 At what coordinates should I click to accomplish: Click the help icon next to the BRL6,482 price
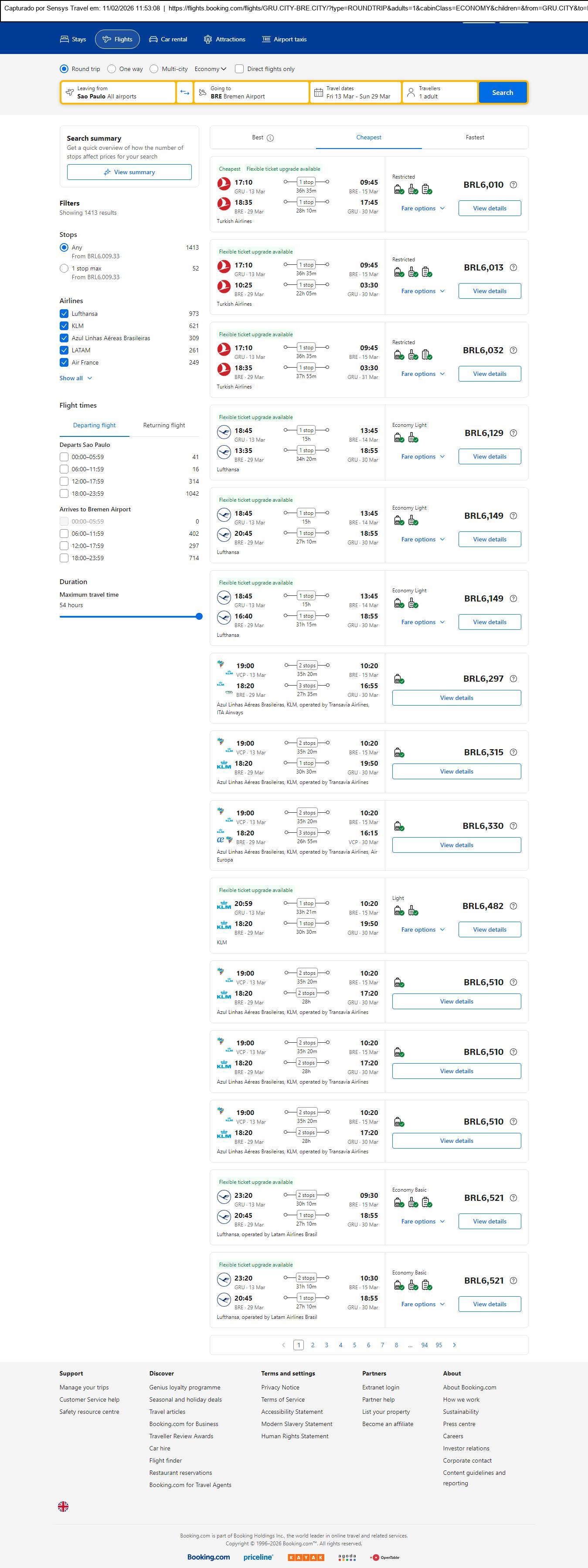tap(513, 906)
